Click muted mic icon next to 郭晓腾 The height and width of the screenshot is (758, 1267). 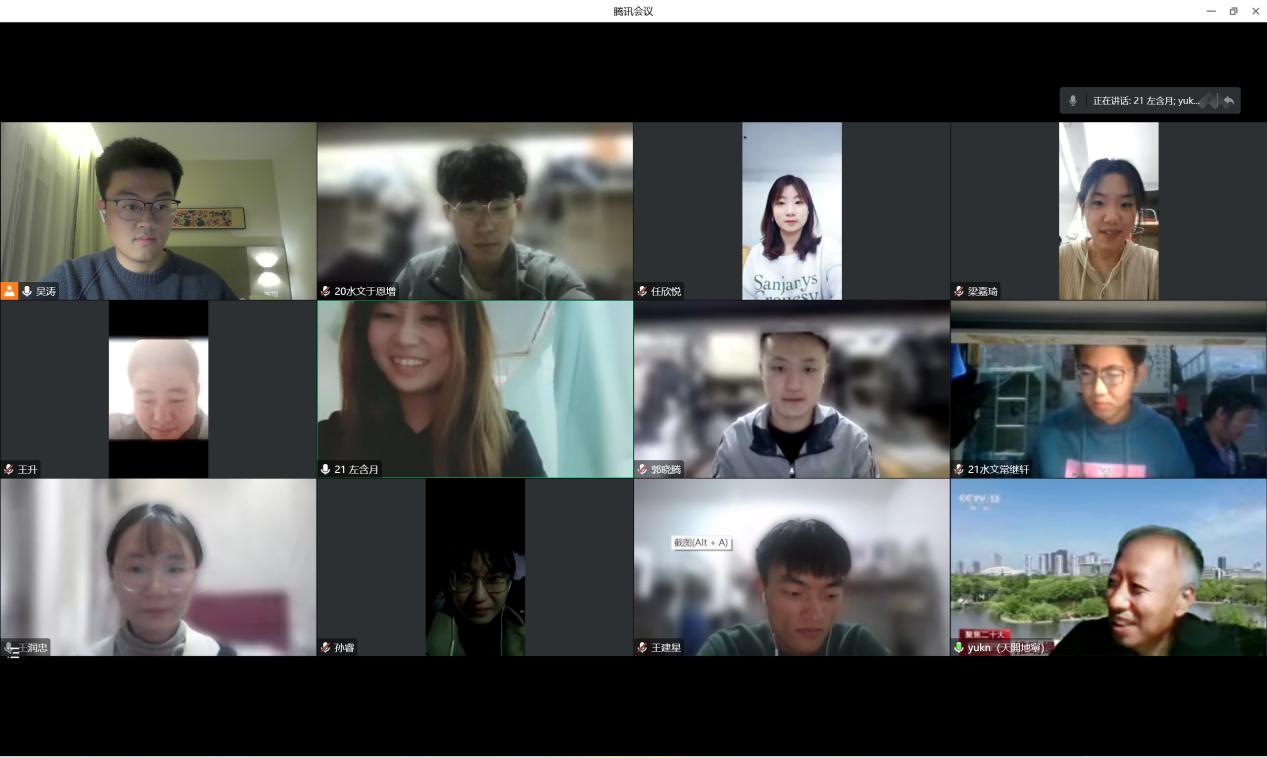point(642,469)
